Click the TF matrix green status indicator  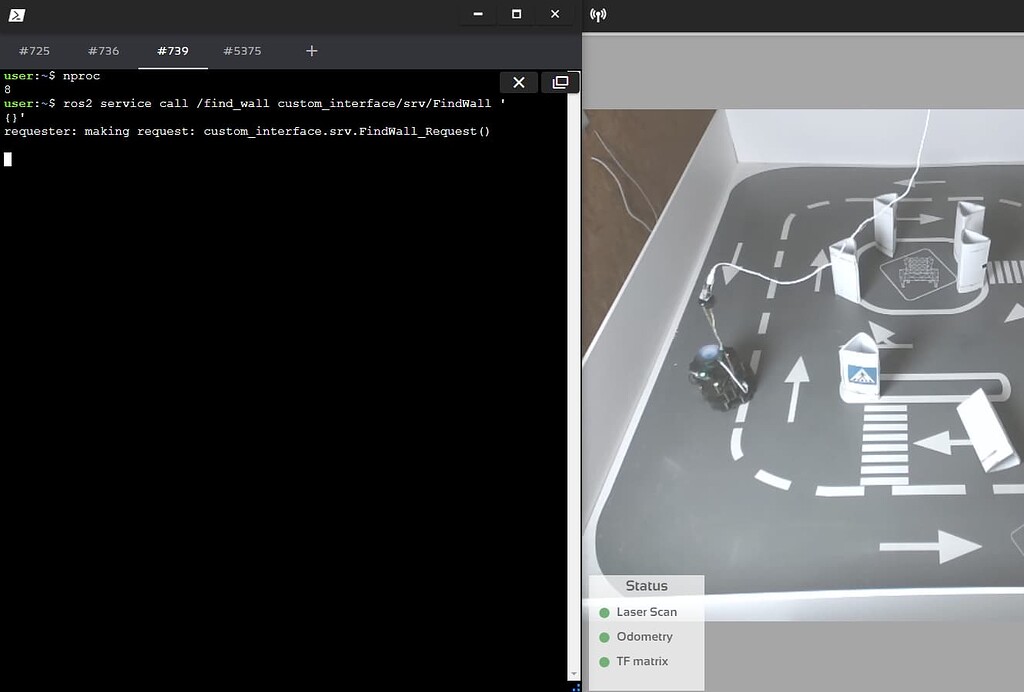[x=604, y=662]
